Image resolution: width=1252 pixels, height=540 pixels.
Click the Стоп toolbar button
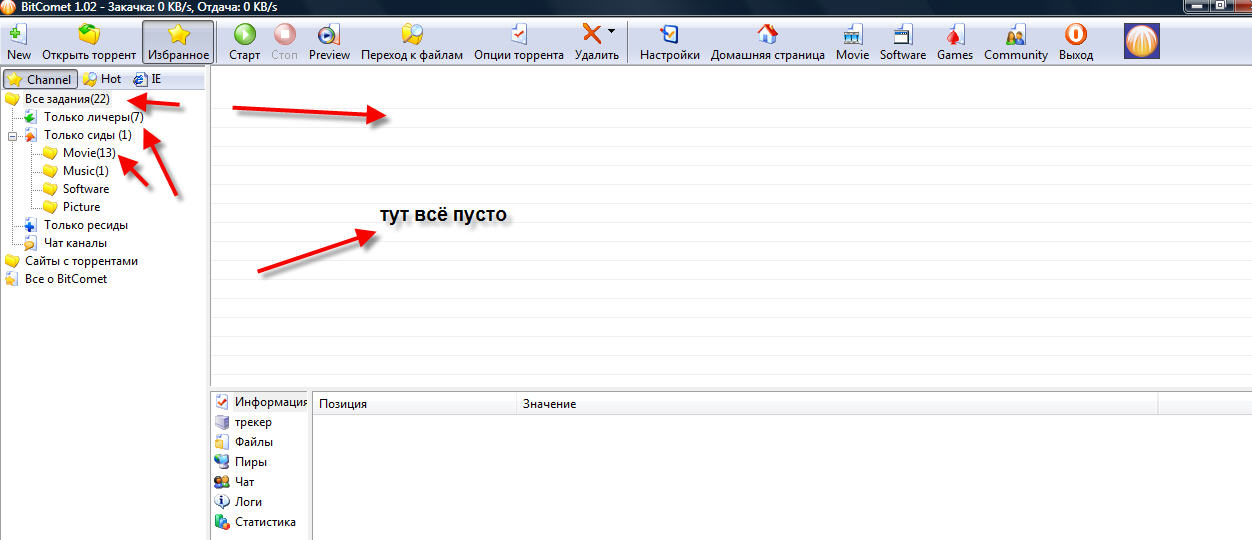[285, 42]
